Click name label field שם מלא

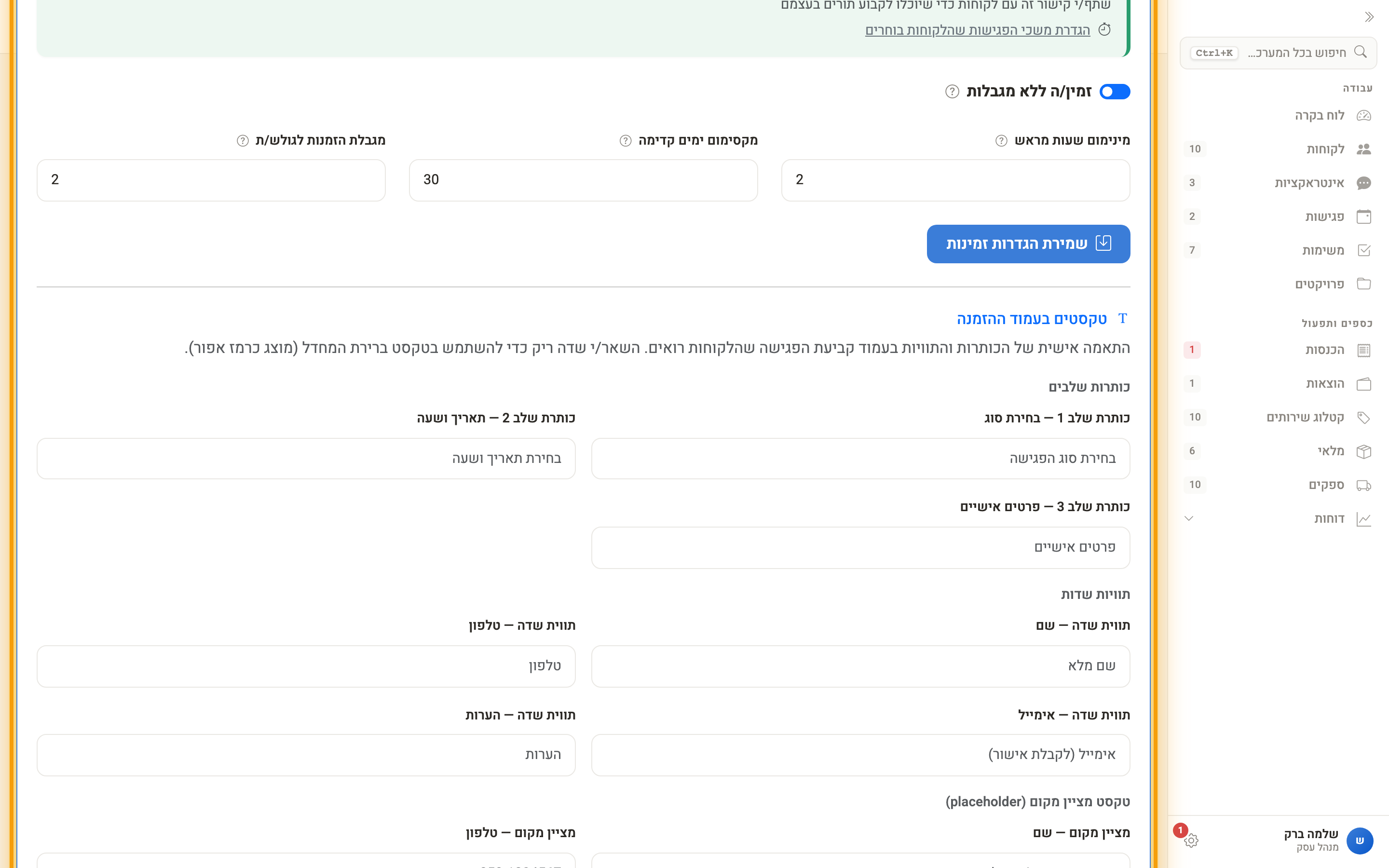(860, 666)
